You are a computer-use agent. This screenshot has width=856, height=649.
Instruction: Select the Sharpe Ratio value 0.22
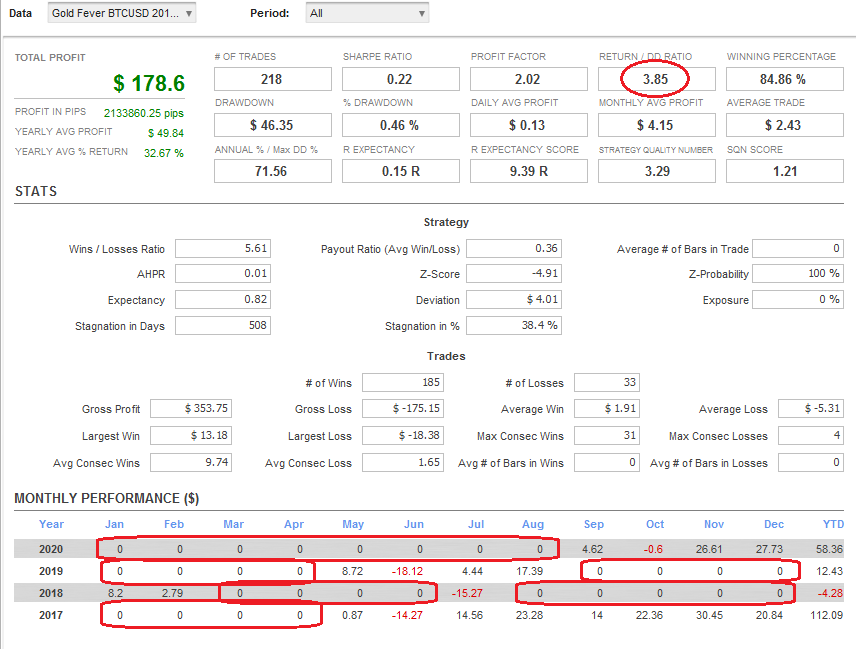pos(401,79)
